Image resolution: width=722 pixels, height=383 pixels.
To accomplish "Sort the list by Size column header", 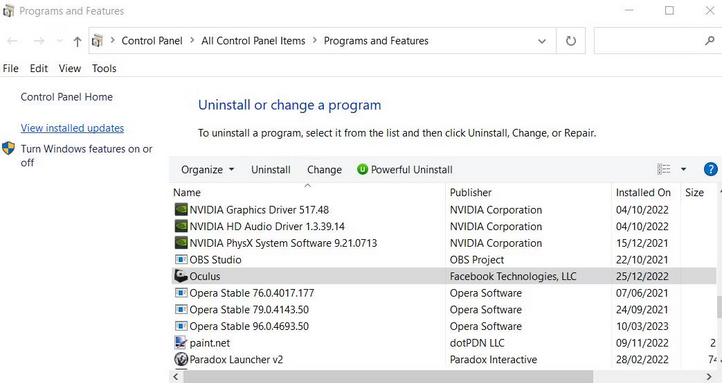I will [x=699, y=192].
